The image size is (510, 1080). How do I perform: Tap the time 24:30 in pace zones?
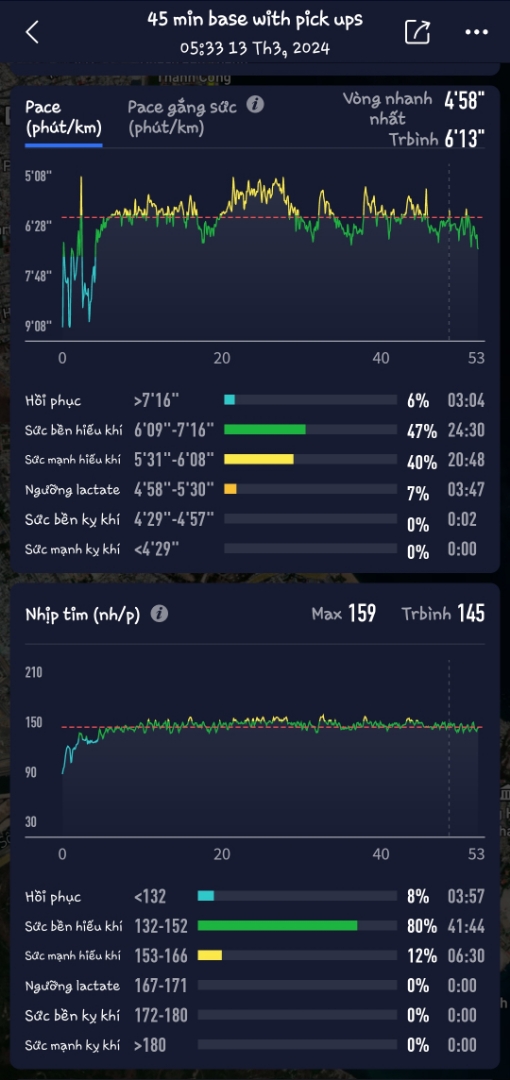click(465, 430)
